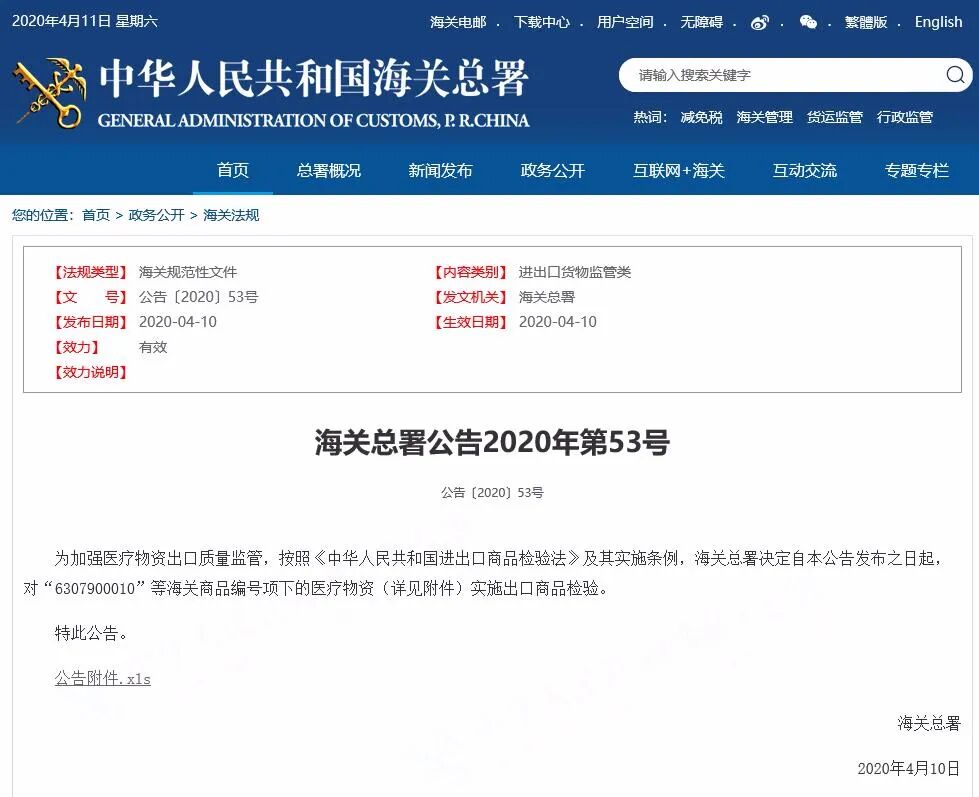
Task: Click the search magnifier icon
Action: click(957, 75)
